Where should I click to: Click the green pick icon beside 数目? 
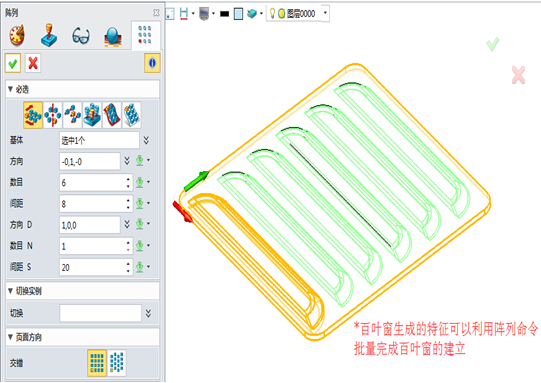pos(139,182)
